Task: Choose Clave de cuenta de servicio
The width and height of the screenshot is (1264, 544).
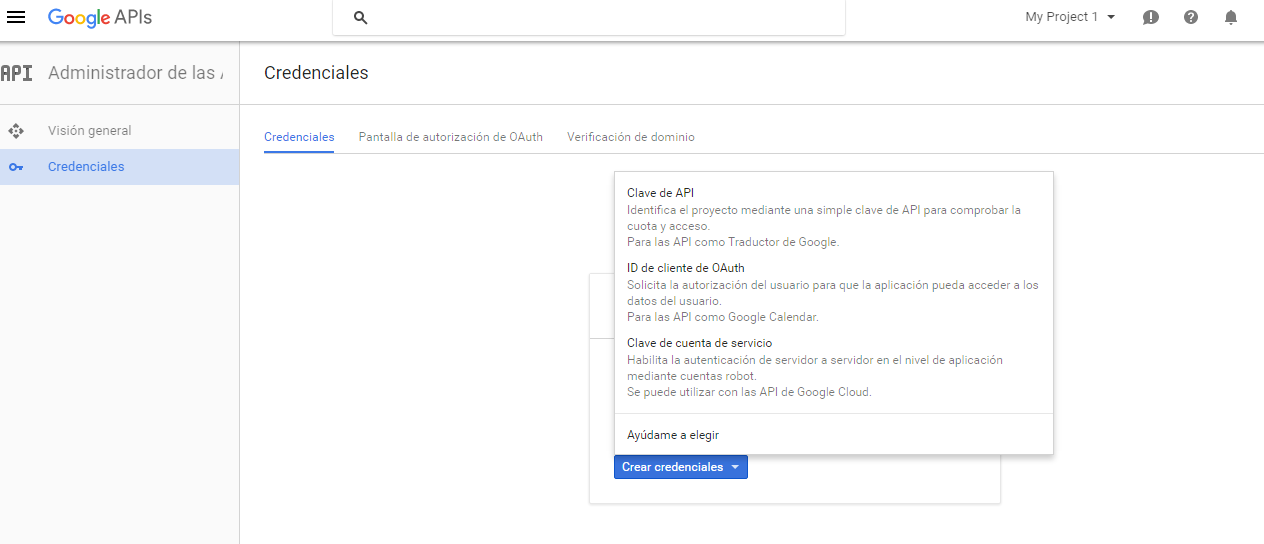Action: 699,343
